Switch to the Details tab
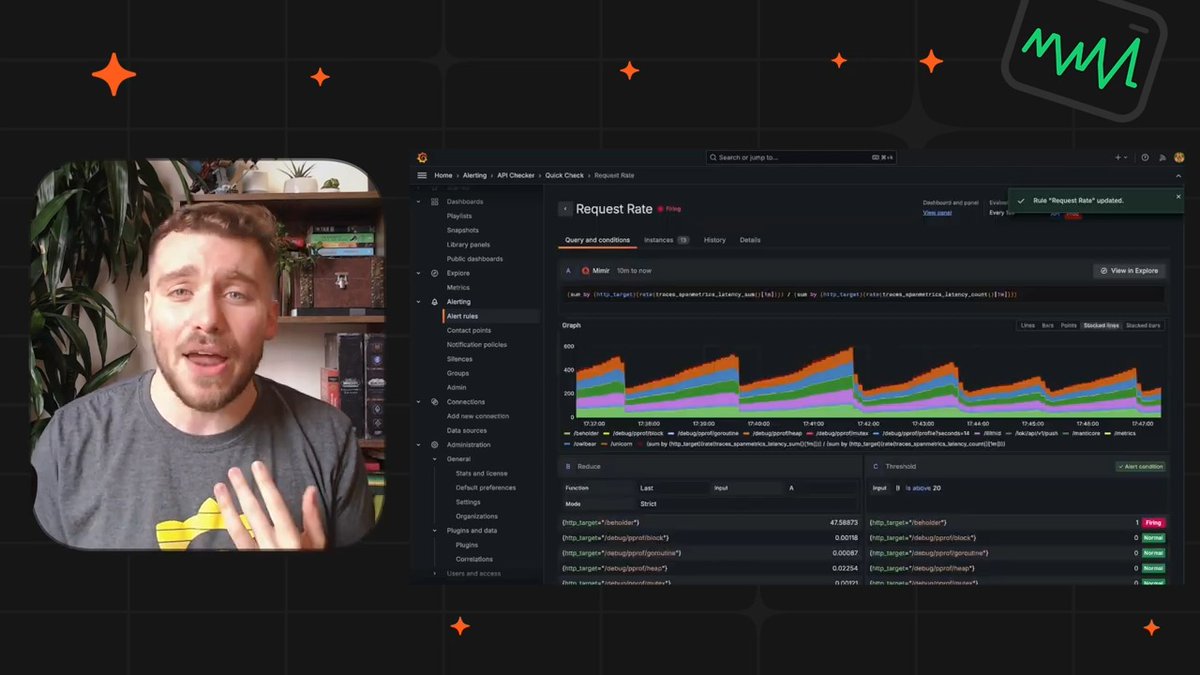This screenshot has height=675, width=1200. coord(750,240)
